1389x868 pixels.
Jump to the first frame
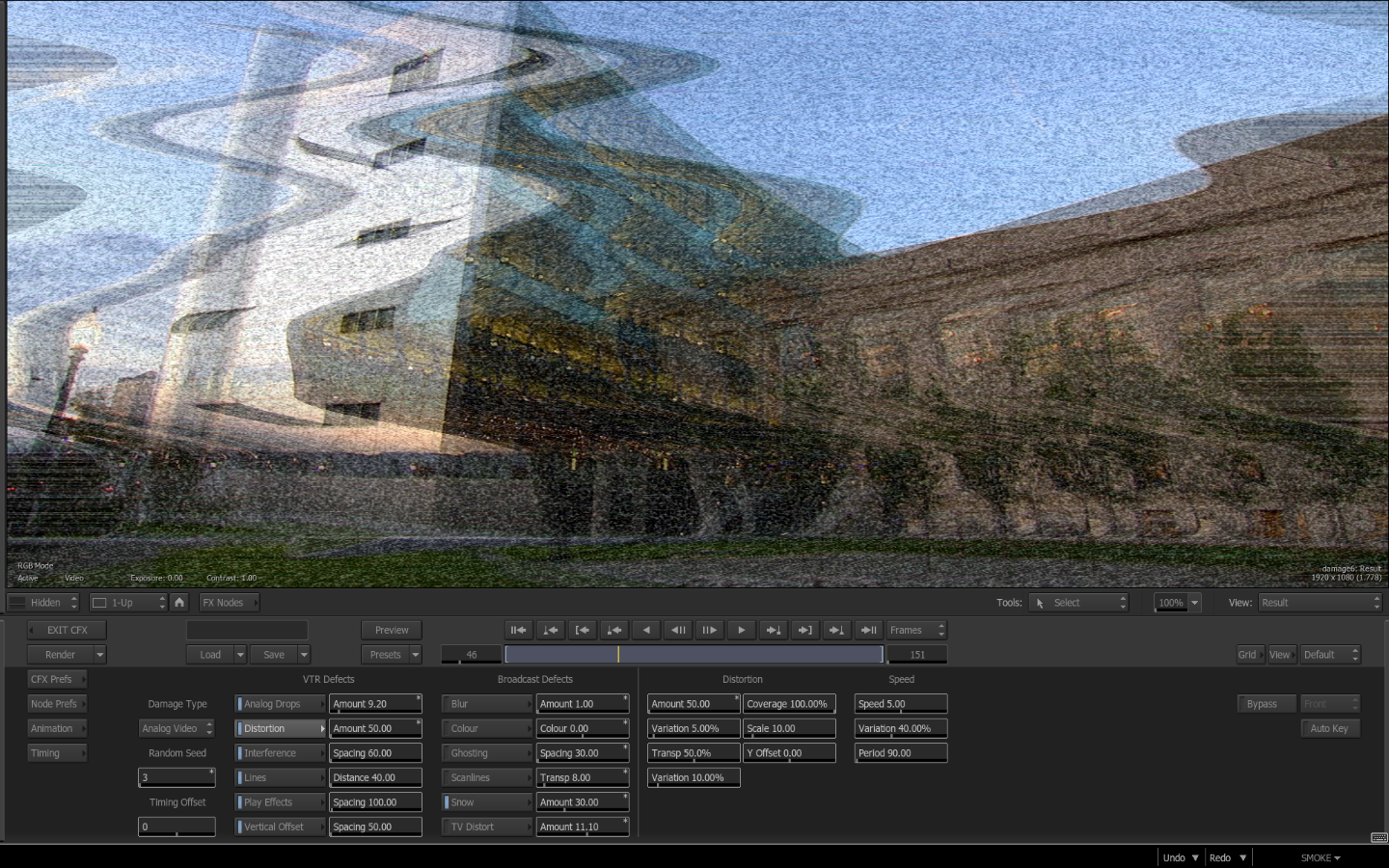tap(518, 630)
